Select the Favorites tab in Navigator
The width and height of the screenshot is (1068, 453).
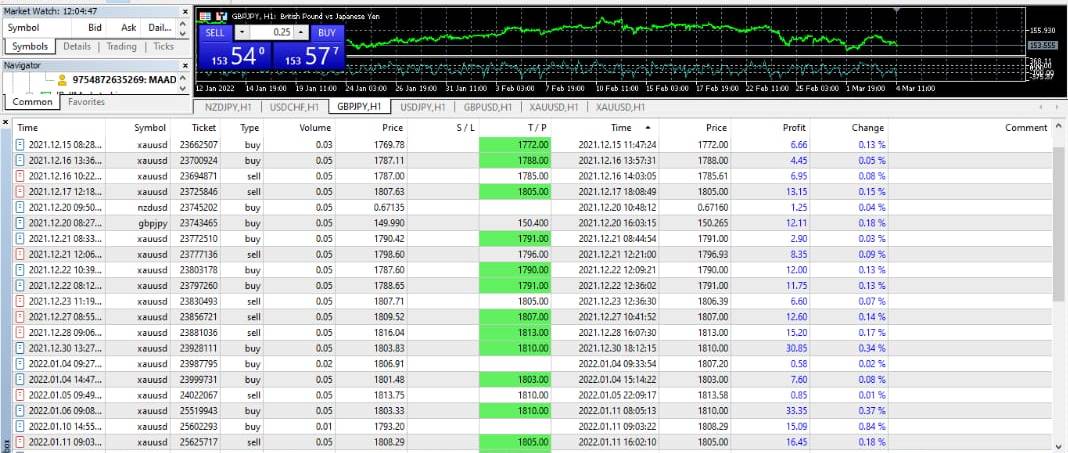click(86, 102)
